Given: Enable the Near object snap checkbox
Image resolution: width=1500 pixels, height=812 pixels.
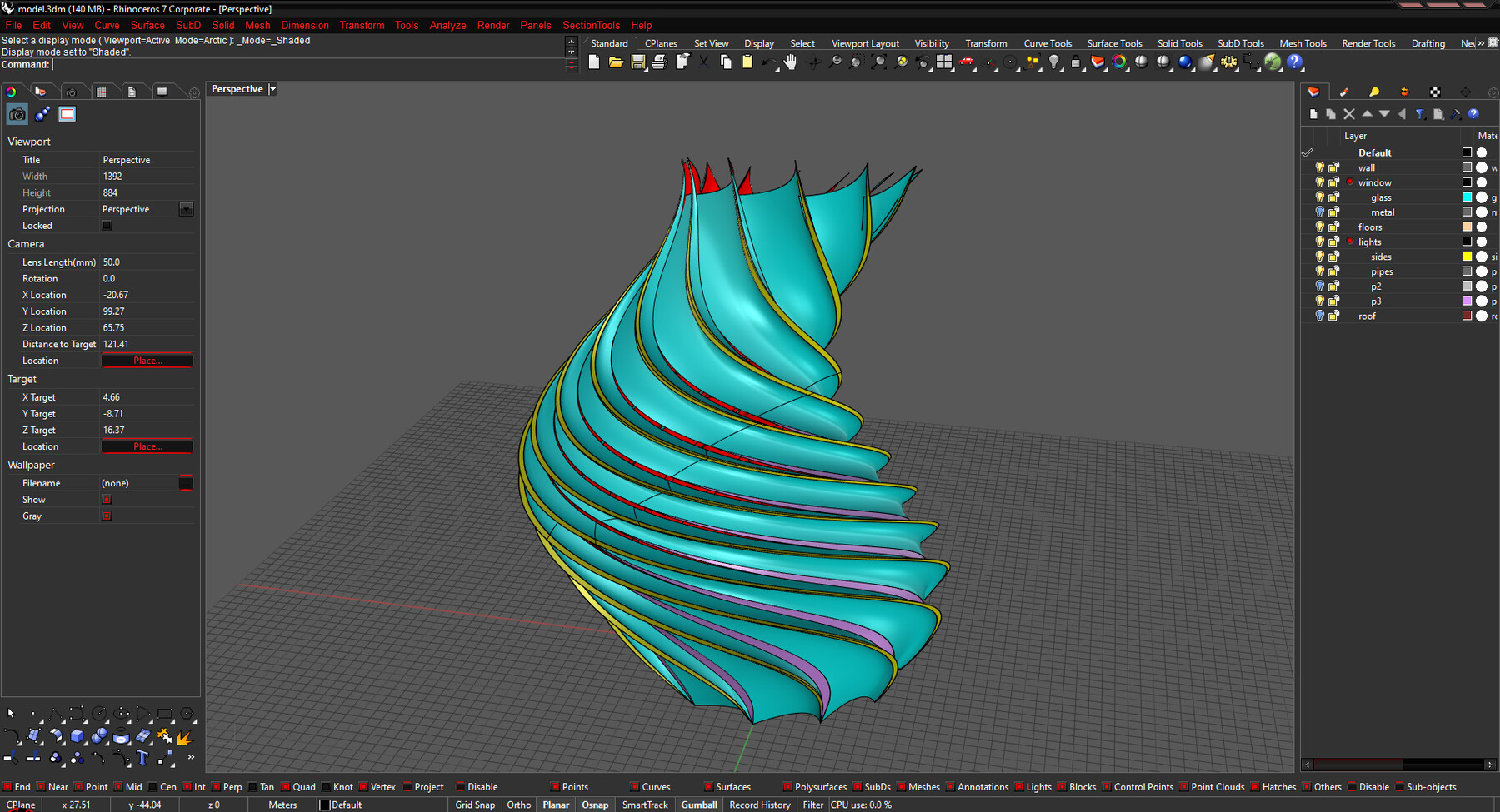Looking at the screenshot, I should (42, 787).
